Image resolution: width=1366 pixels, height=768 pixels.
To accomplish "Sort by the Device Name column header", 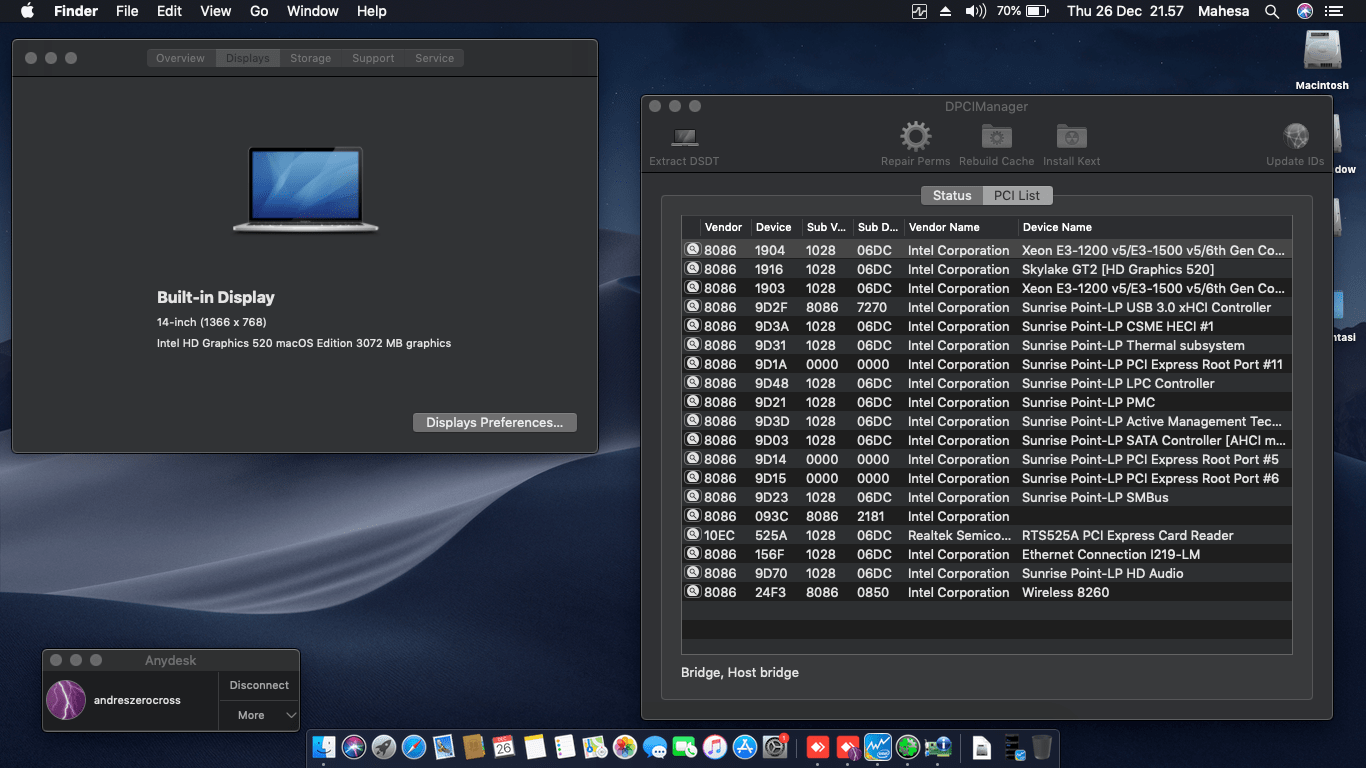I will (1154, 227).
